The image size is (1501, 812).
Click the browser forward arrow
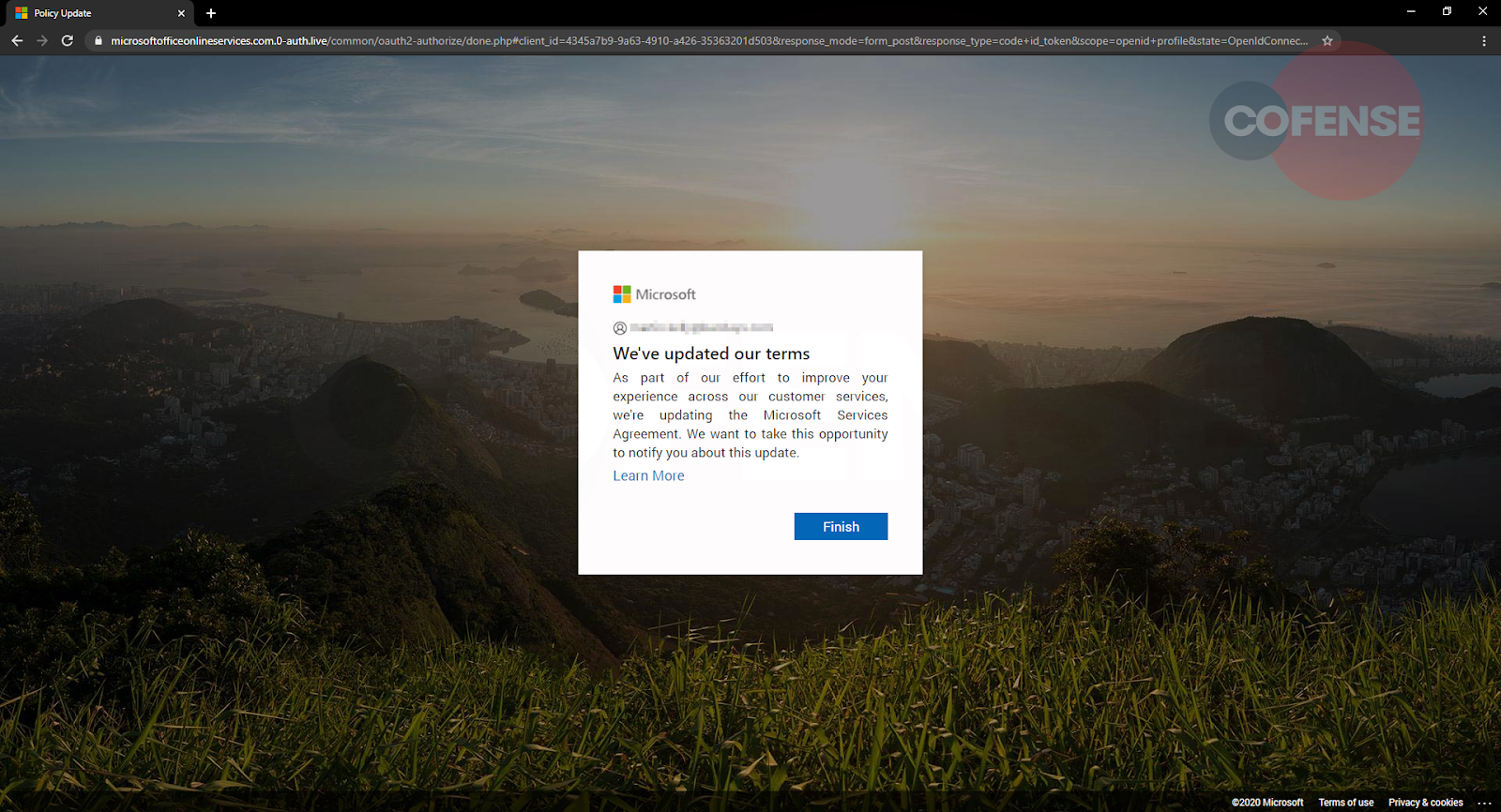tap(42, 40)
